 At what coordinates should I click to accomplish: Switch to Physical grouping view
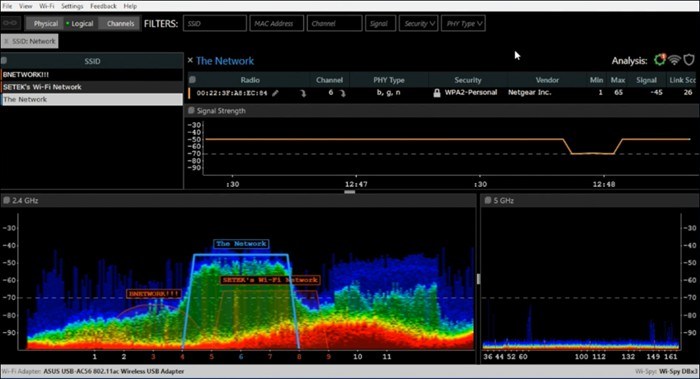[x=46, y=24]
